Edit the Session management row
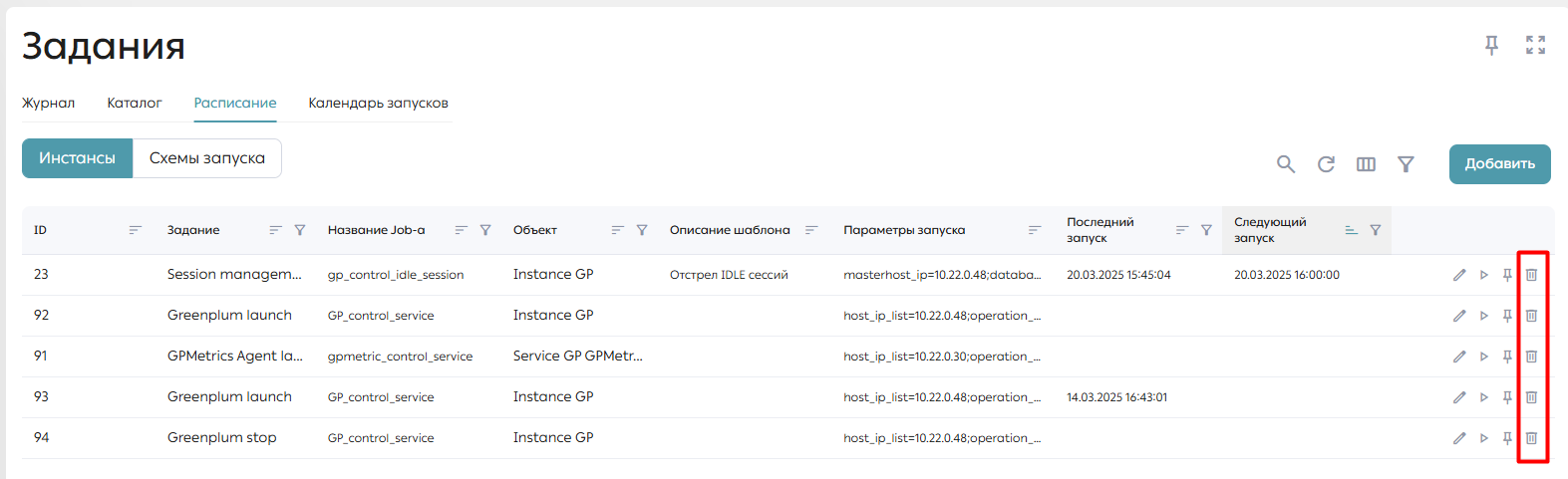The image size is (1568, 479). tap(1459, 275)
